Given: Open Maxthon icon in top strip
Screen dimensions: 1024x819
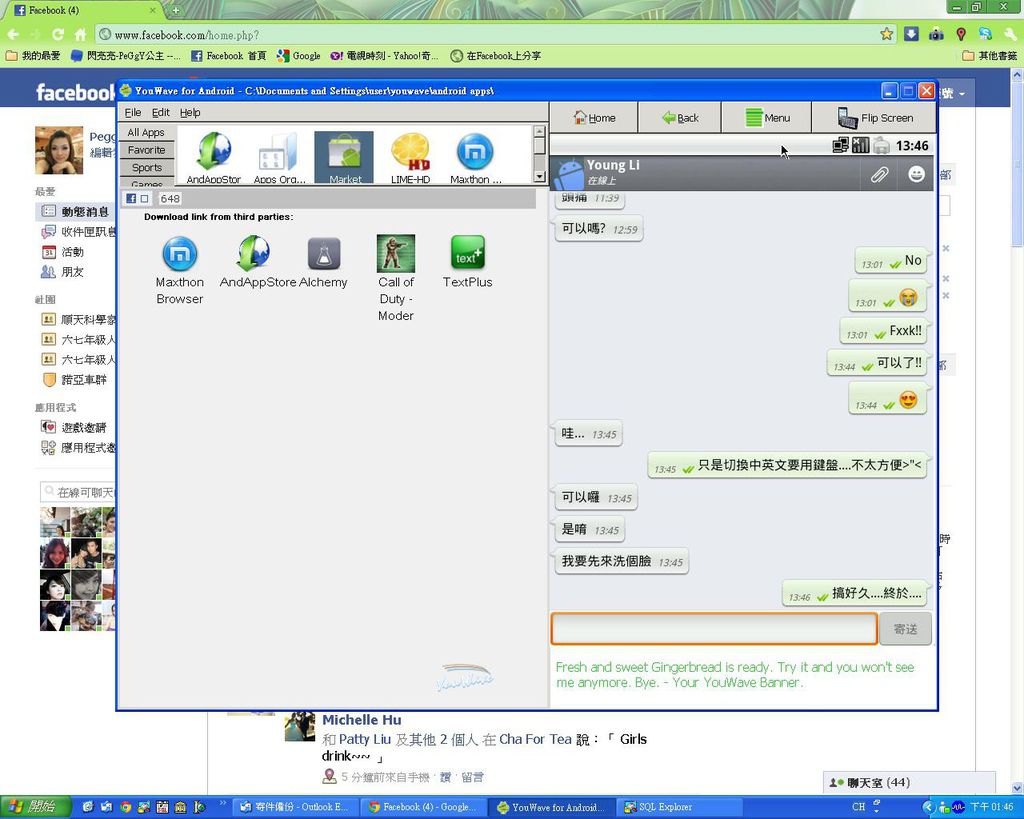Looking at the screenshot, I should tap(475, 157).
